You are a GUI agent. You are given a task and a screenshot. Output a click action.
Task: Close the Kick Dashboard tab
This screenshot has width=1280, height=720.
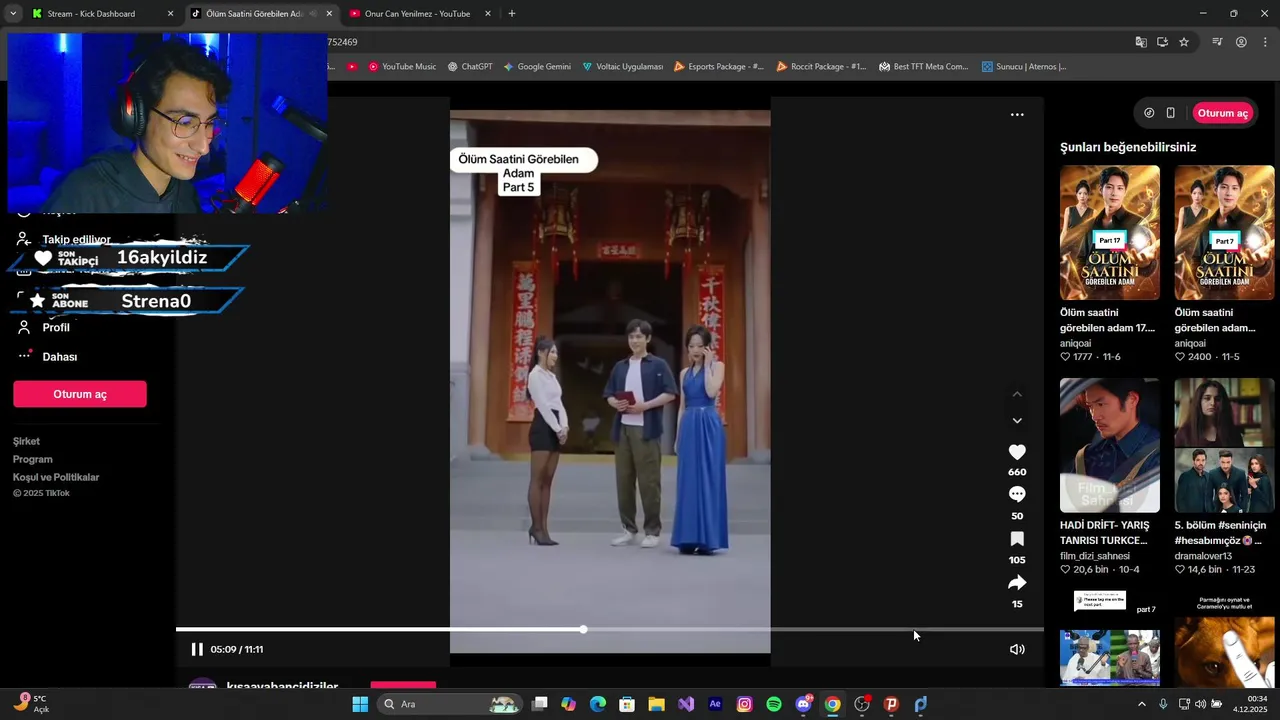170,14
